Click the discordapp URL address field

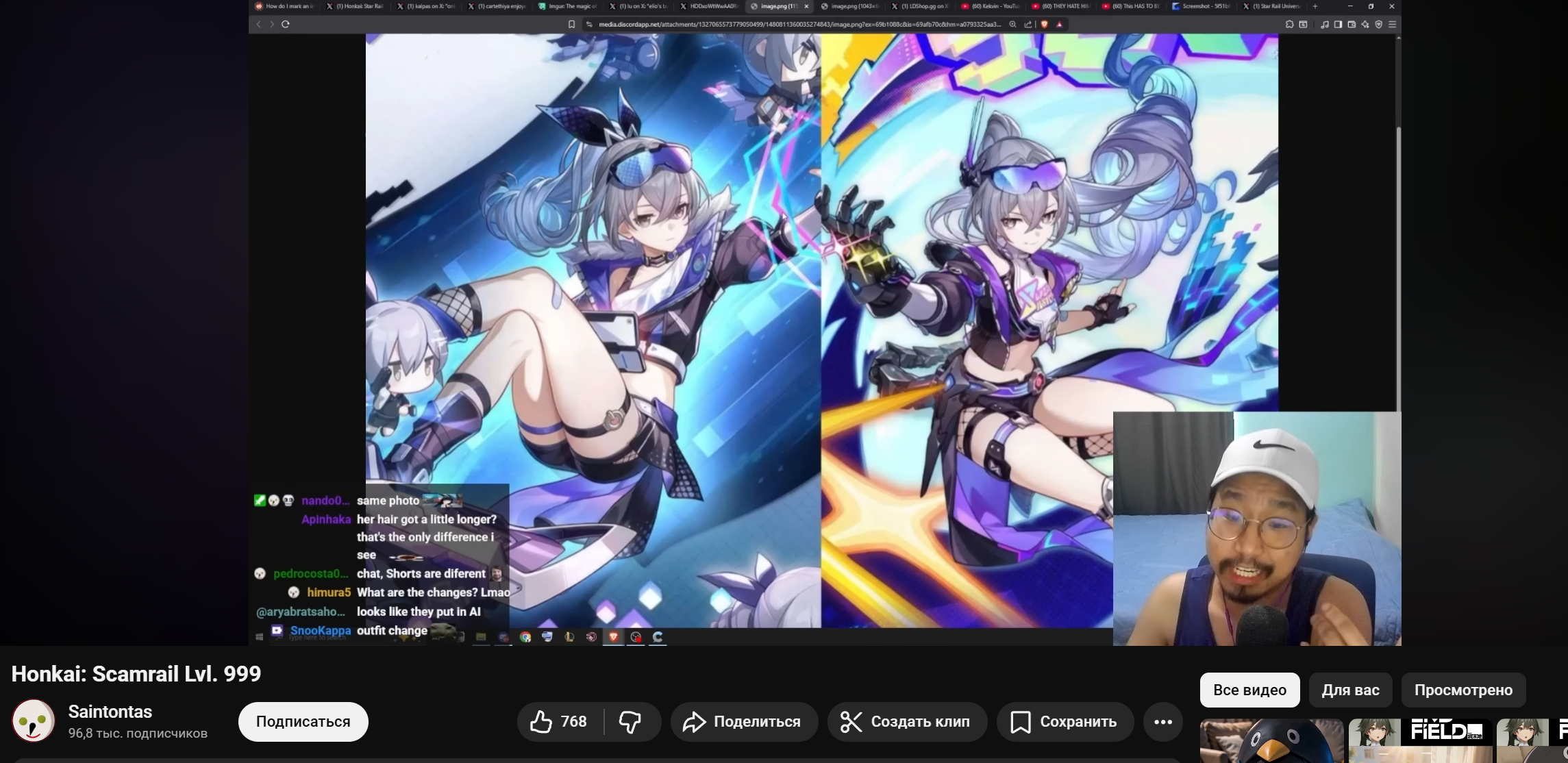tap(795, 24)
